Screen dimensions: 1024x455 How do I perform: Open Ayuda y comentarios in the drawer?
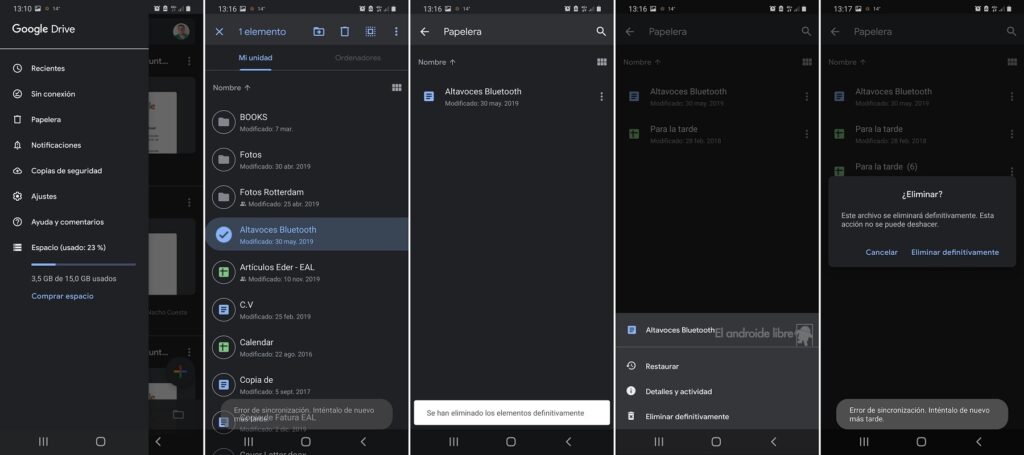[67, 222]
